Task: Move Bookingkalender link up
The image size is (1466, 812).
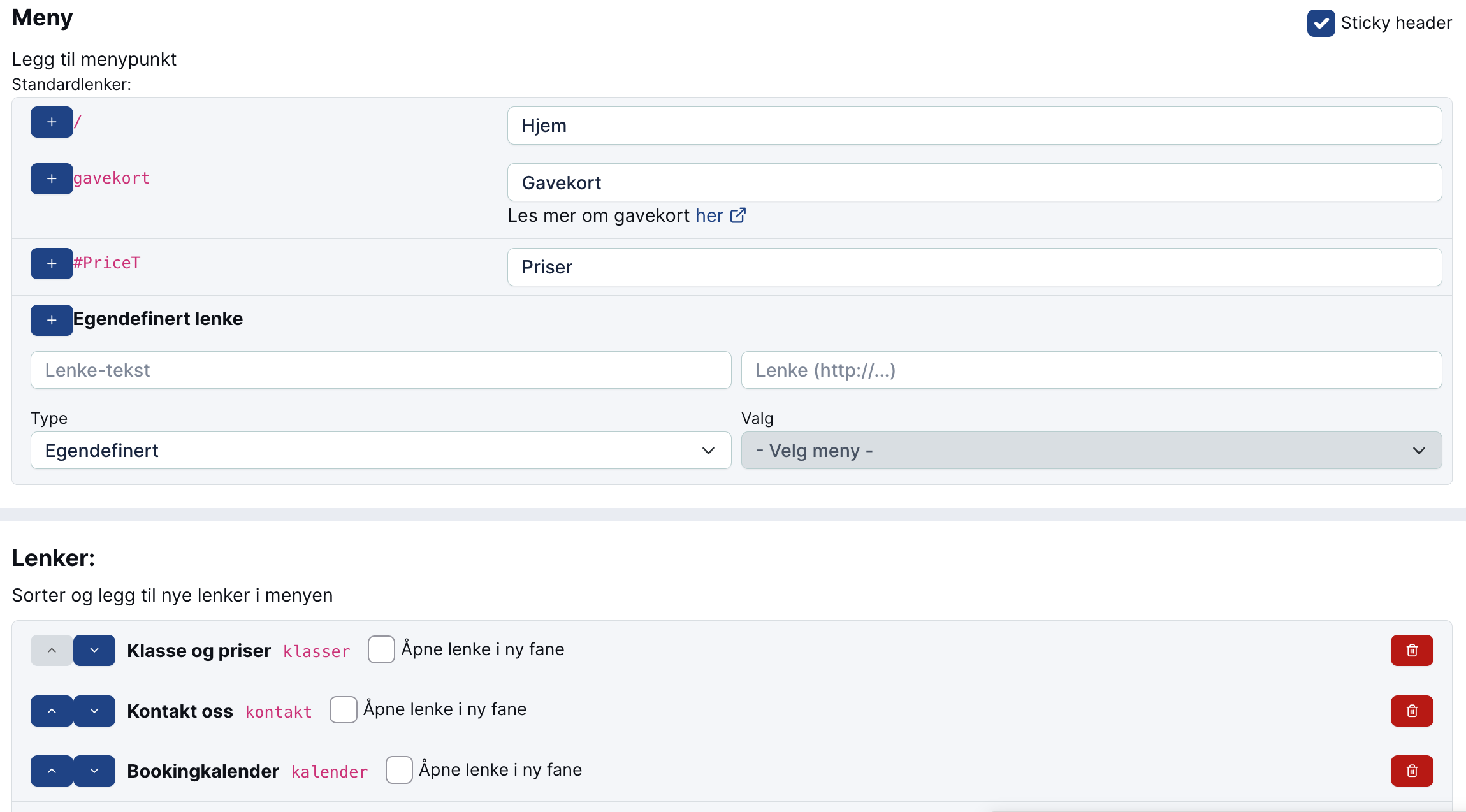Action: (x=52, y=771)
